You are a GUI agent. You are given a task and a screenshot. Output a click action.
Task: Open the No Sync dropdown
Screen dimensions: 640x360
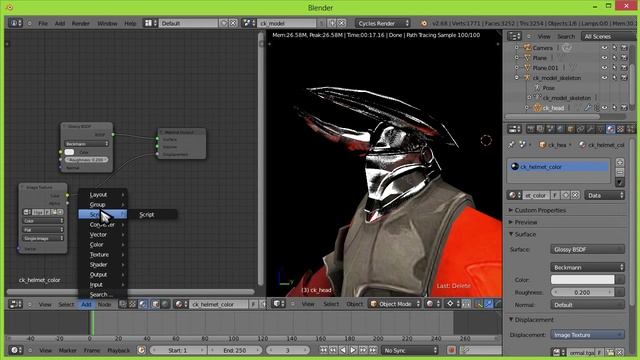pyautogui.click(x=410, y=350)
